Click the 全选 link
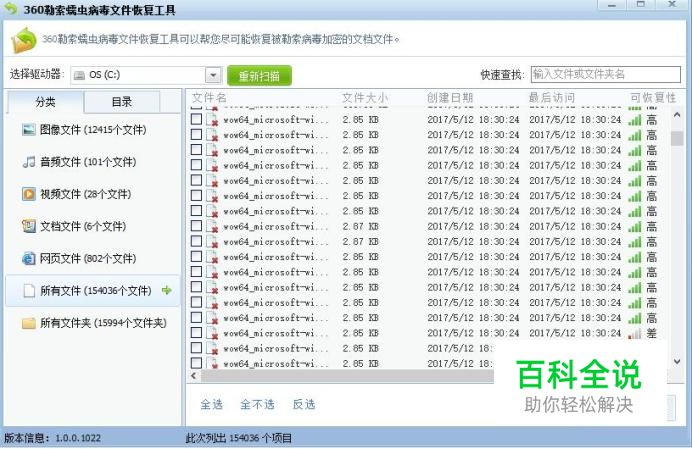 pyautogui.click(x=212, y=404)
